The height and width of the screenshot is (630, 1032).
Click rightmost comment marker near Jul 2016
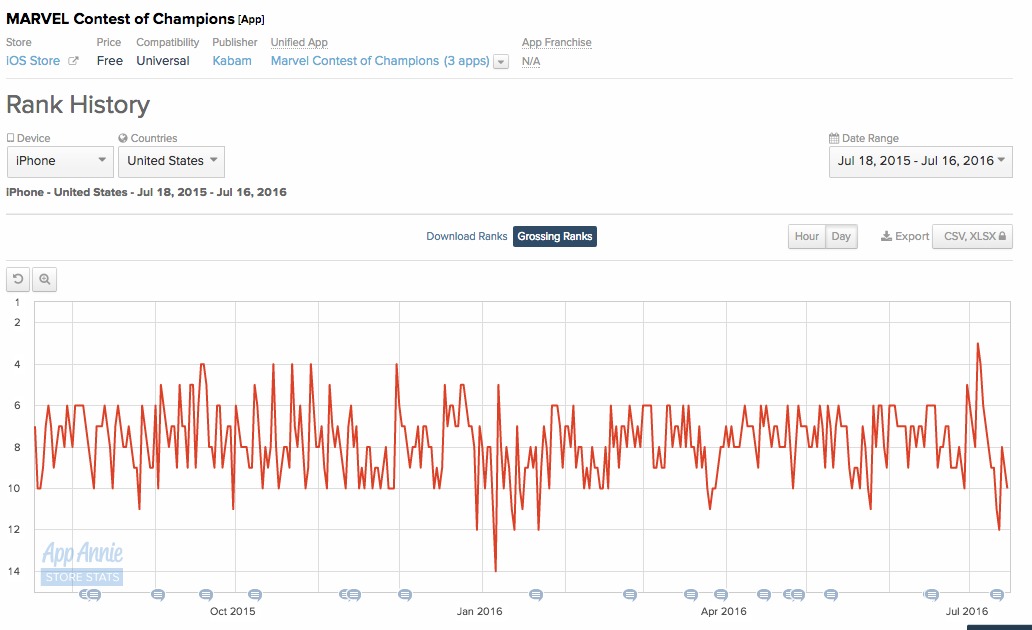pyautogui.click(x=997, y=594)
